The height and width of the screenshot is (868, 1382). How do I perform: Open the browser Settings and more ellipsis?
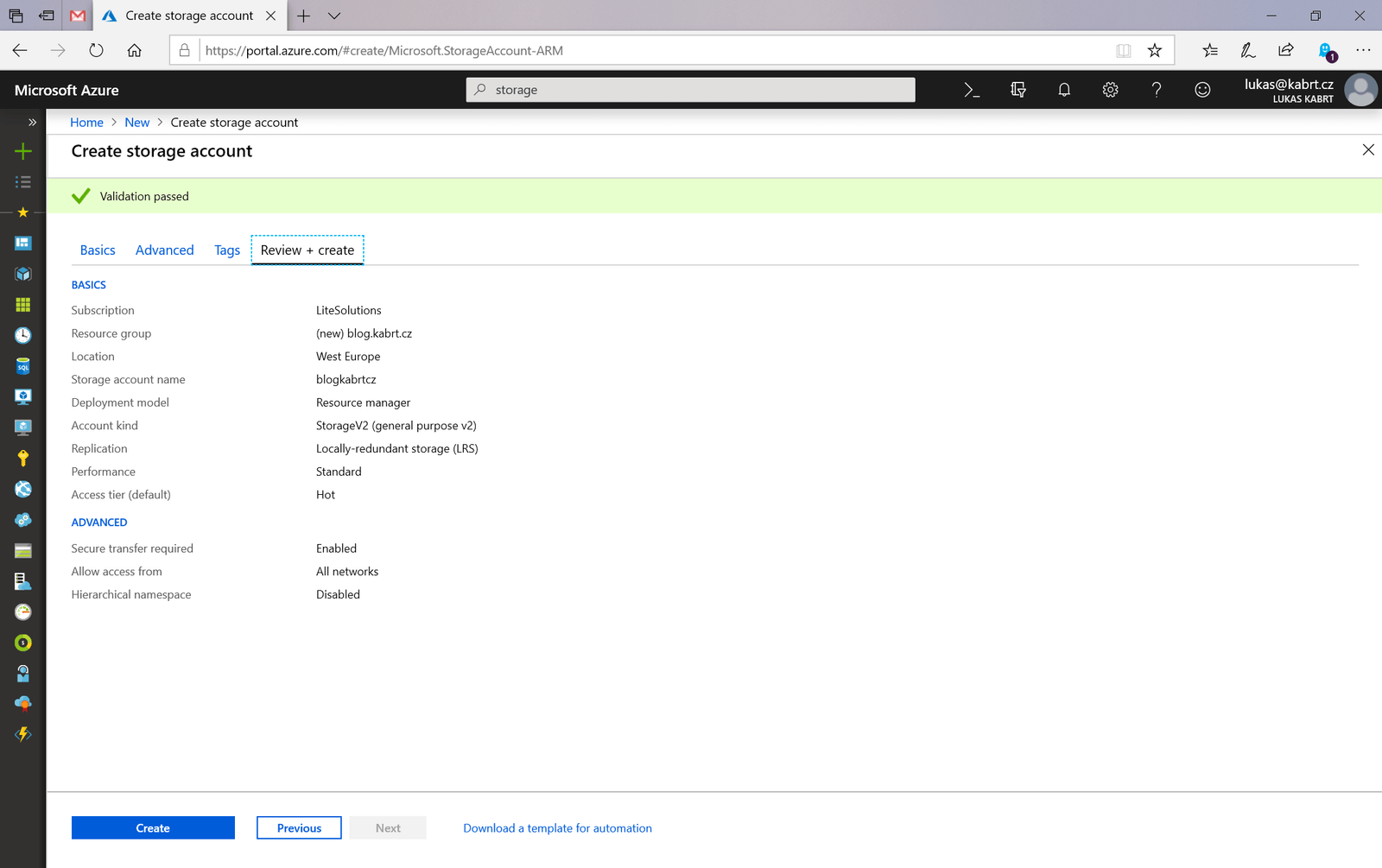pyautogui.click(x=1363, y=50)
